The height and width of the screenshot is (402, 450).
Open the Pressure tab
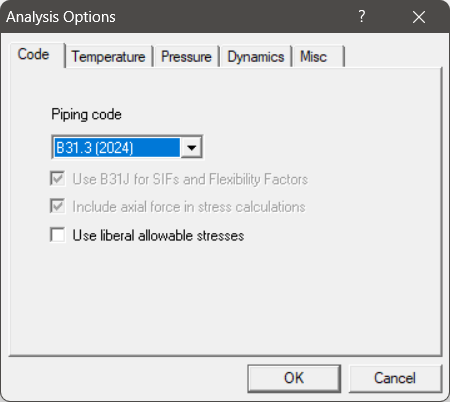point(186,56)
